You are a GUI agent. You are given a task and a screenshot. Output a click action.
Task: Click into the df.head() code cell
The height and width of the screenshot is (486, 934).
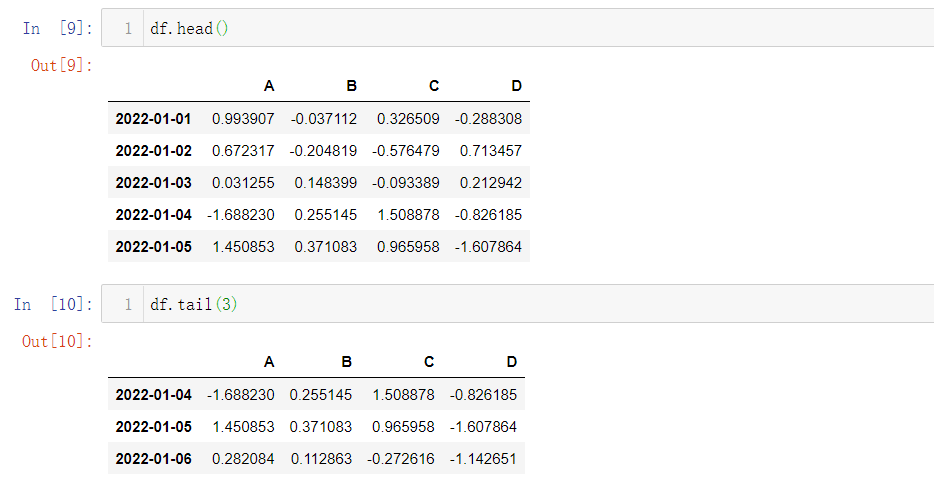[518, 28]
